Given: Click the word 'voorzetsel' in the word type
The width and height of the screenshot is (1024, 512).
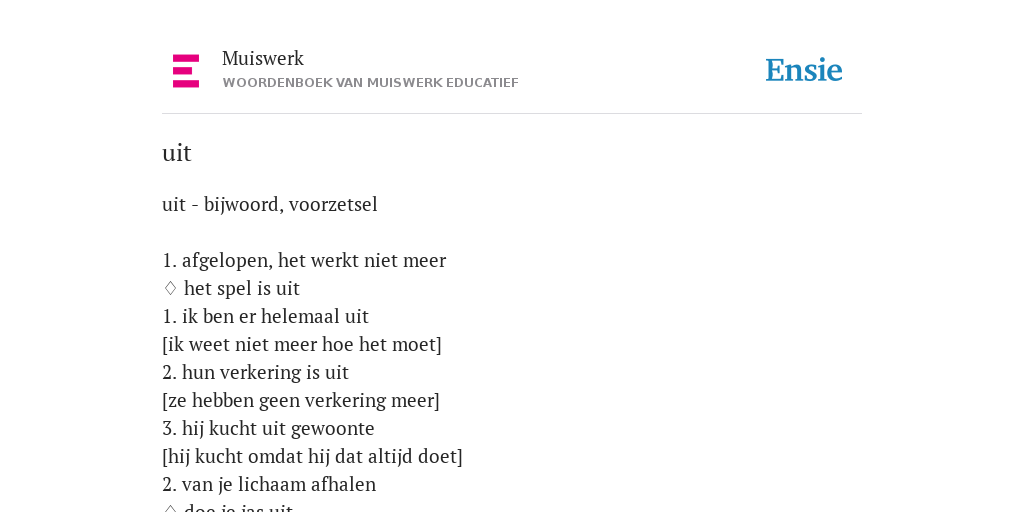Looking at the screenshot, I should click(x=333, y=204).
